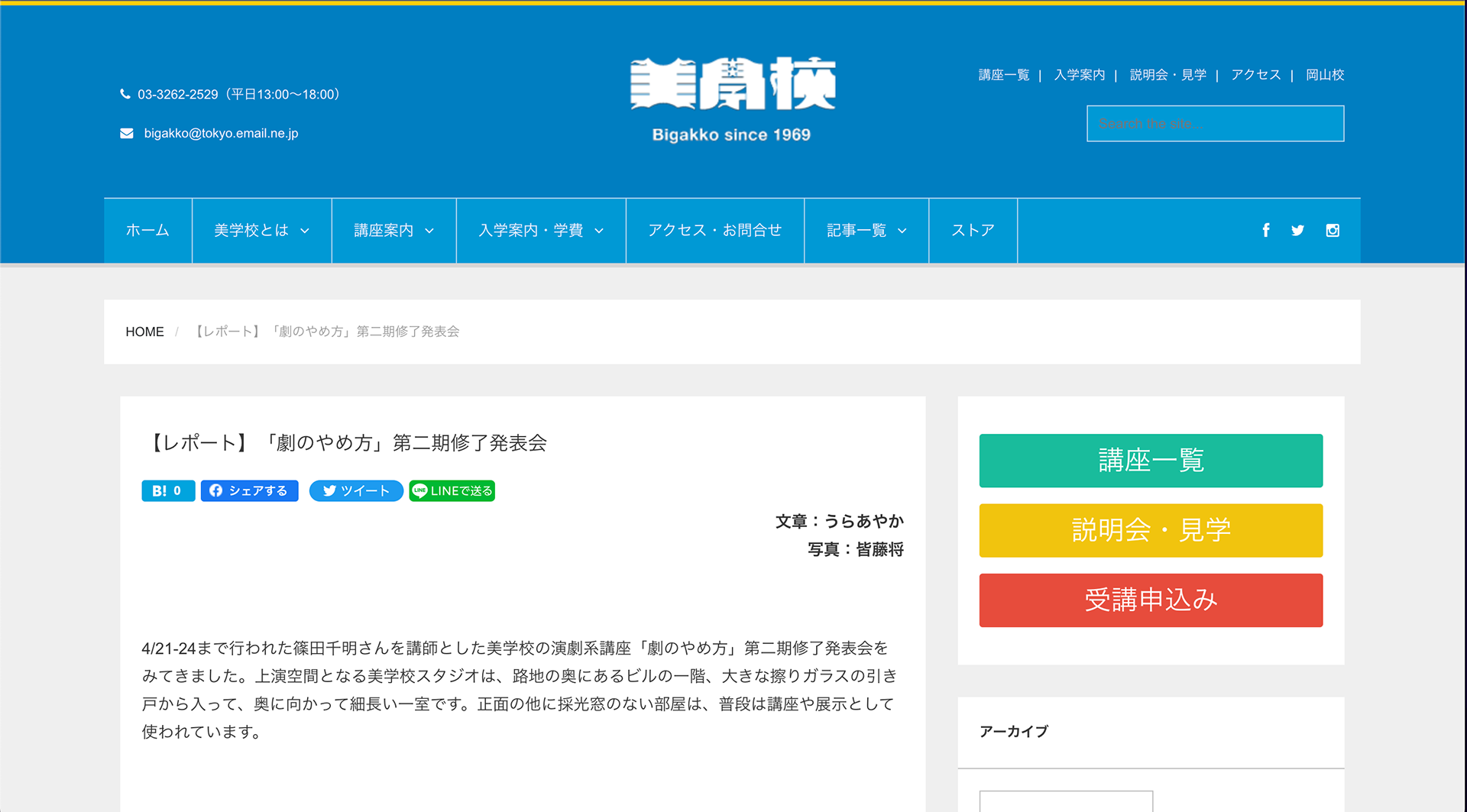Image resolution: width=1467 pixels, height=812 pixels.
Task: Share article via Facebook シェアする button
Action: click(249, 490)
